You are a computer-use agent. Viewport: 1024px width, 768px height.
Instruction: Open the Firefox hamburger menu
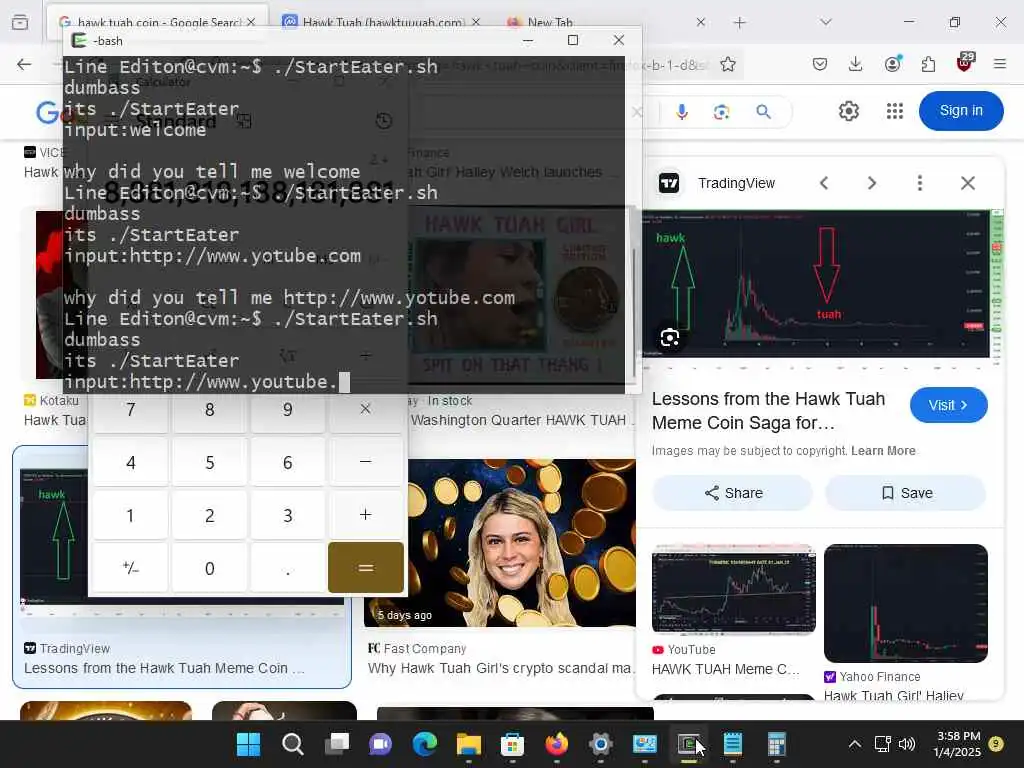[x=1000, y=64]
